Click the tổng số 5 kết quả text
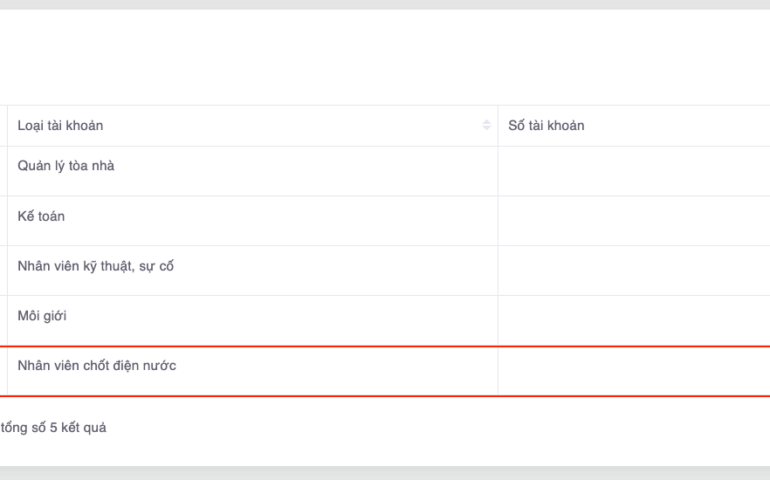 pyautogui.click(x=53, y=428)
